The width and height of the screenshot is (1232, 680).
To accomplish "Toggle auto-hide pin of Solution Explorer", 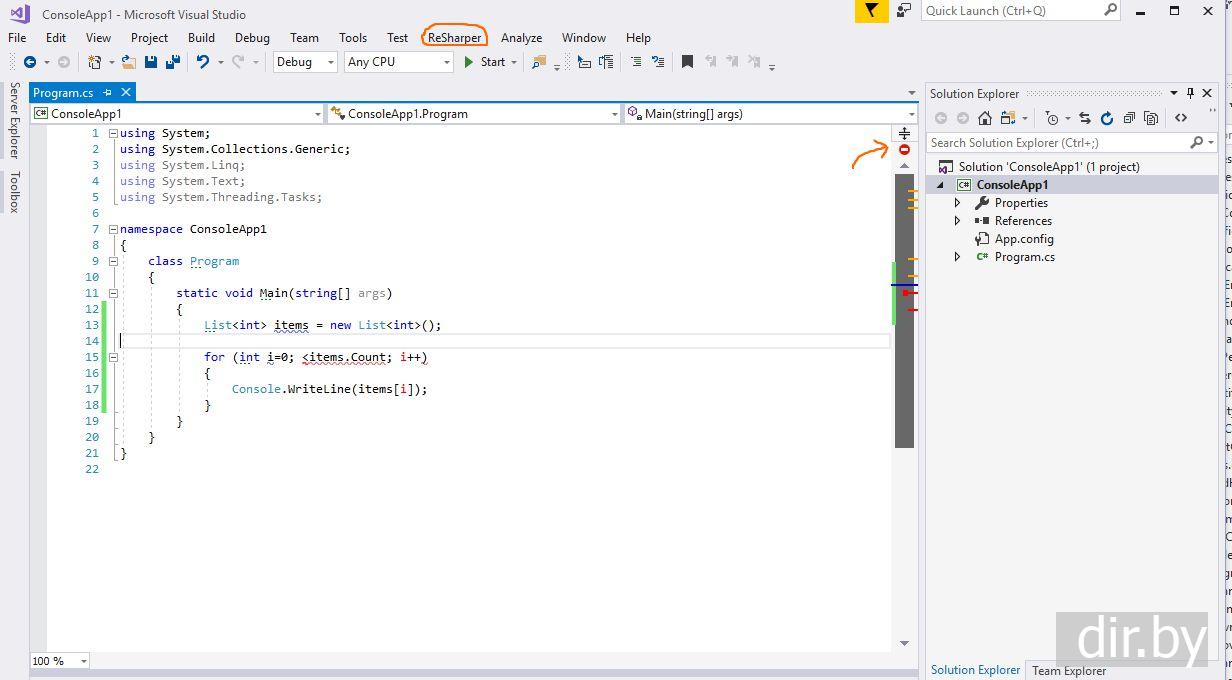I will click(x=1190, y=93).
